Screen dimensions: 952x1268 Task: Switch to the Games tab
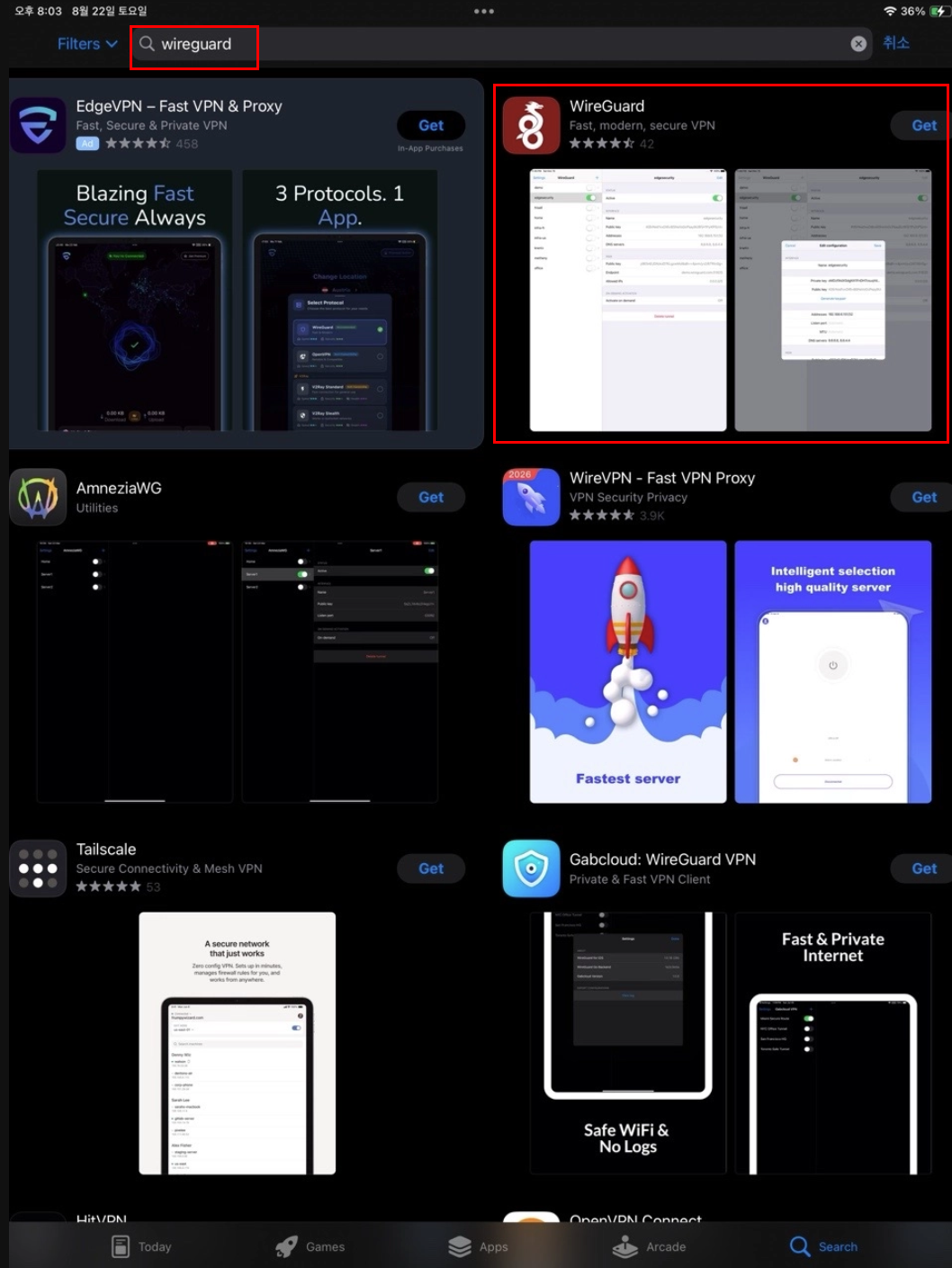pos(310,1246)
